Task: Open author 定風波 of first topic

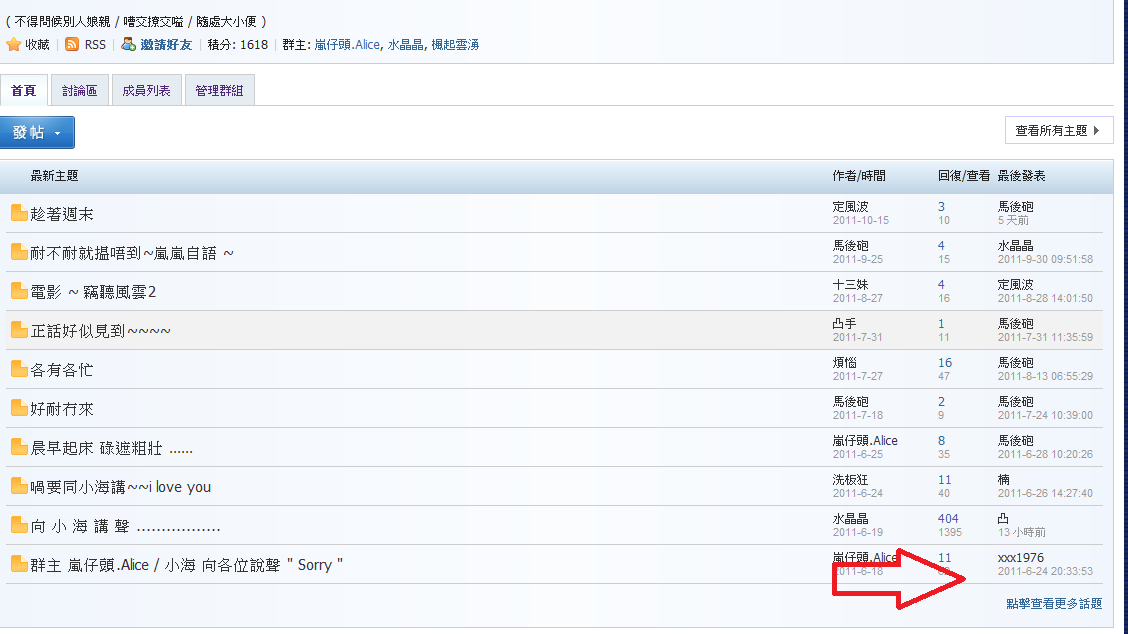Action: pos(851,207)
